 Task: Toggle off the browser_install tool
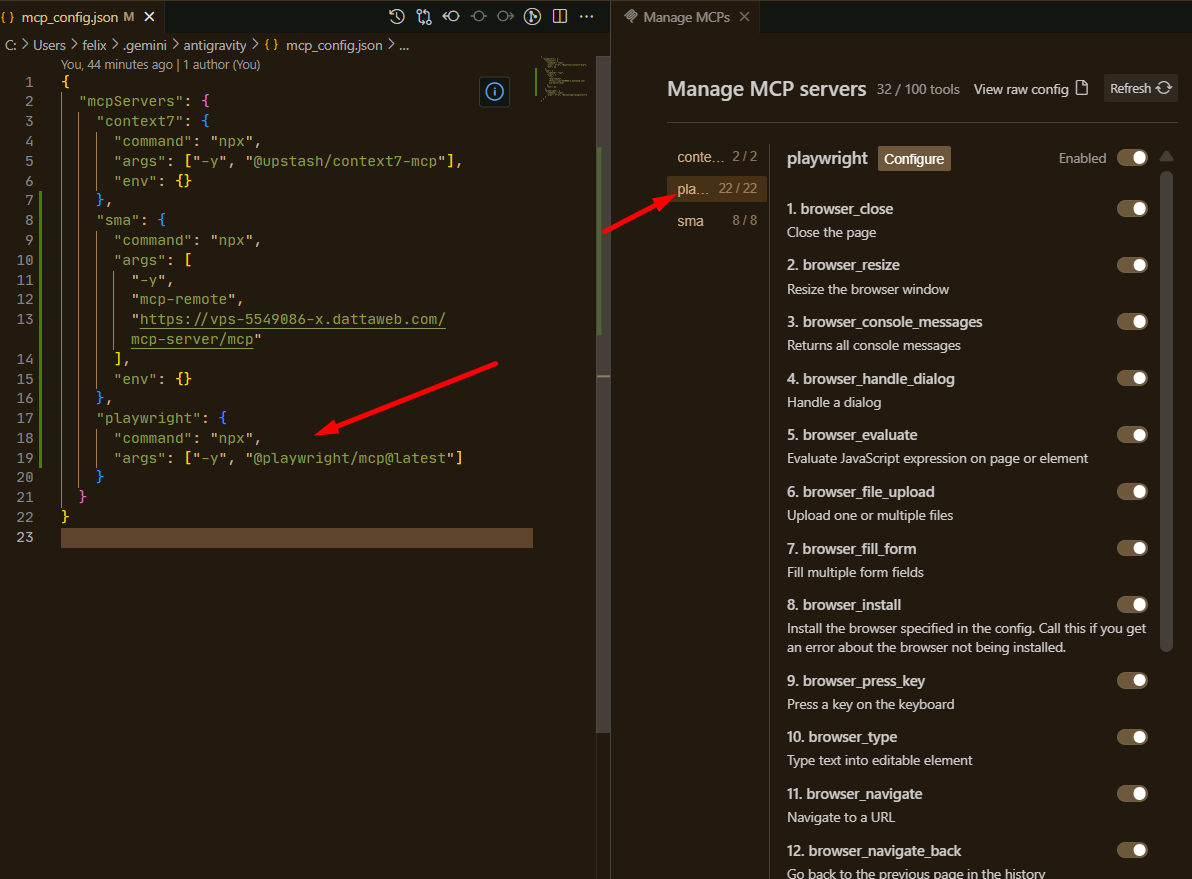pyautogui.click(x=1131, y=604)
